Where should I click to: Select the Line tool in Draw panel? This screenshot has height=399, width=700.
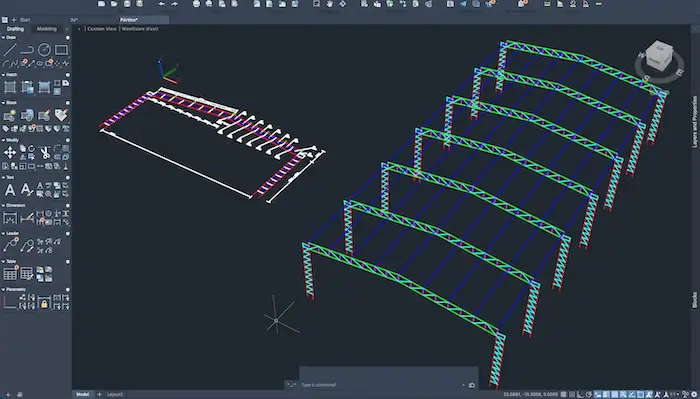tap(10, 50)
